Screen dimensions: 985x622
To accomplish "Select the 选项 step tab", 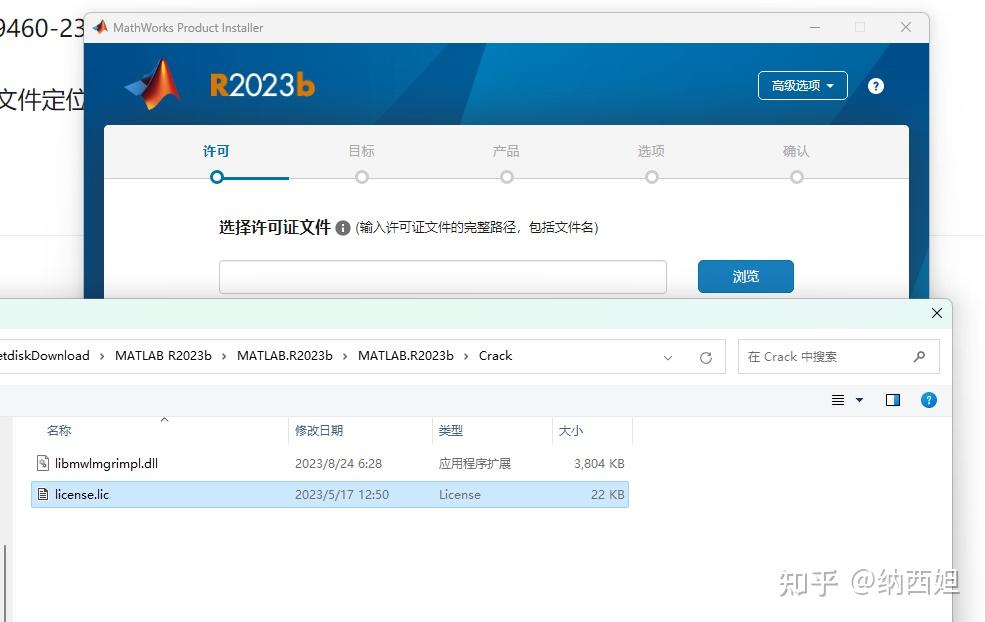I will click(651, 151).
